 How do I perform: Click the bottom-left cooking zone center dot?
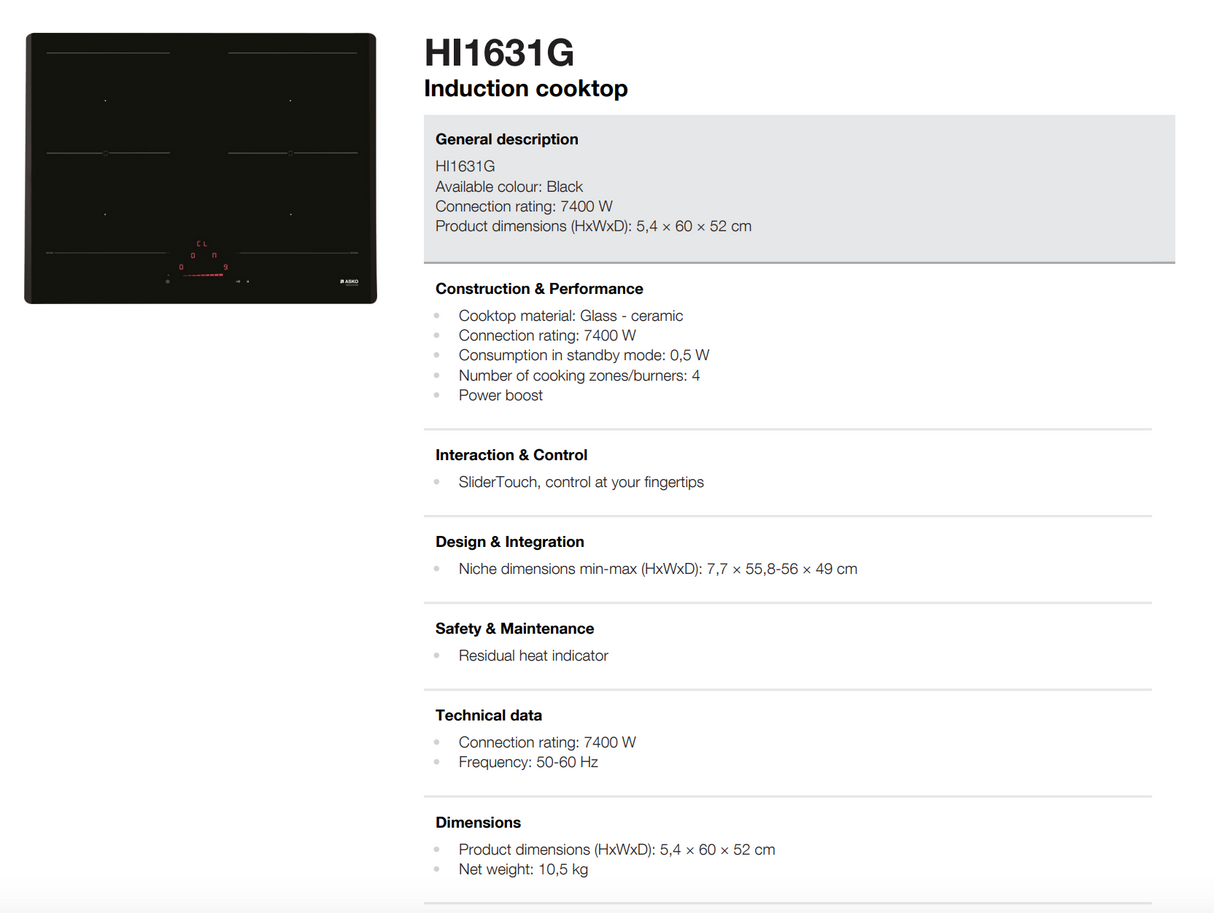105,214
